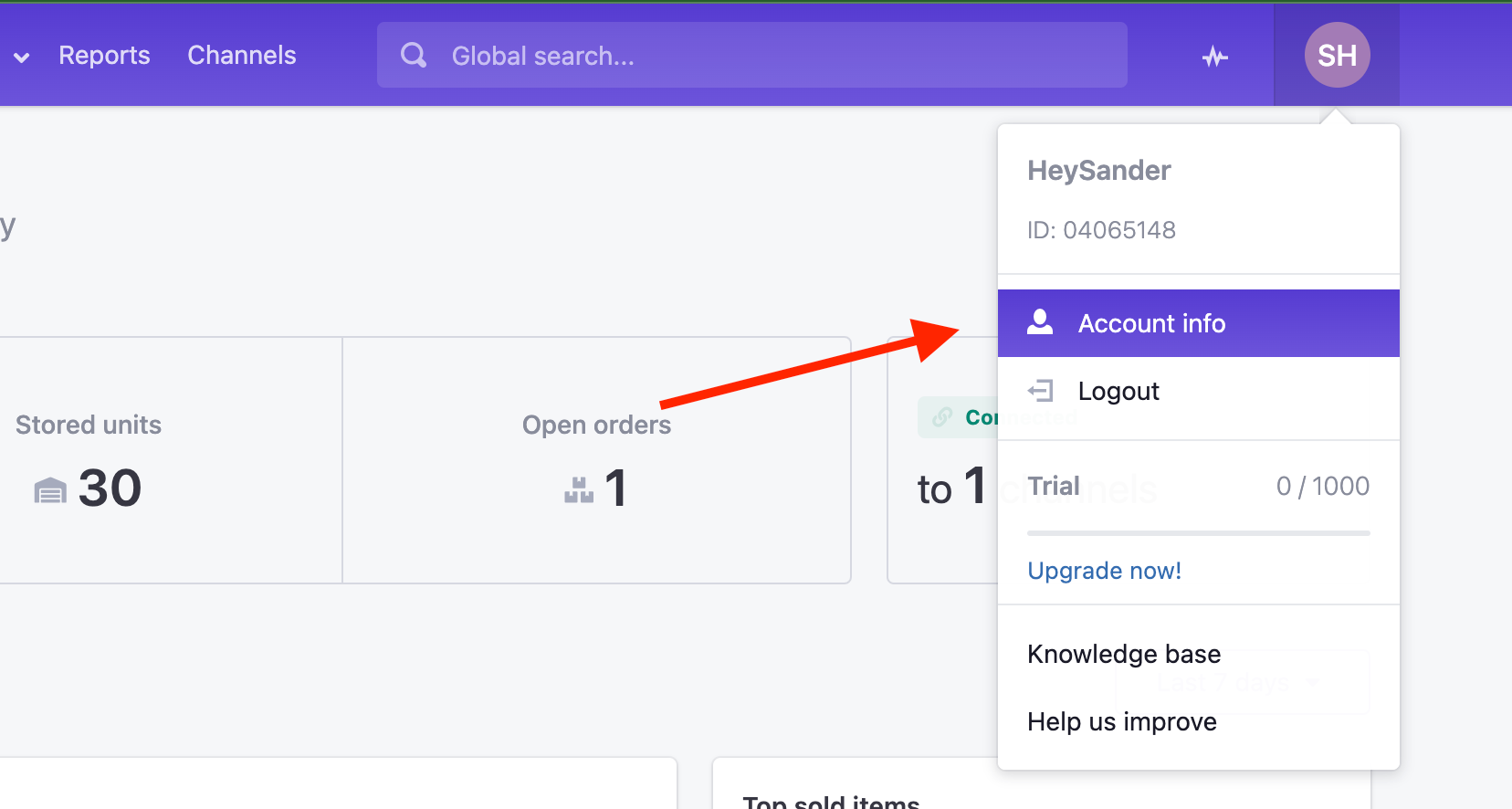This screenshot has width=1512, height=809.
Task: Open the Channels menu
Action: click(242, 56)
